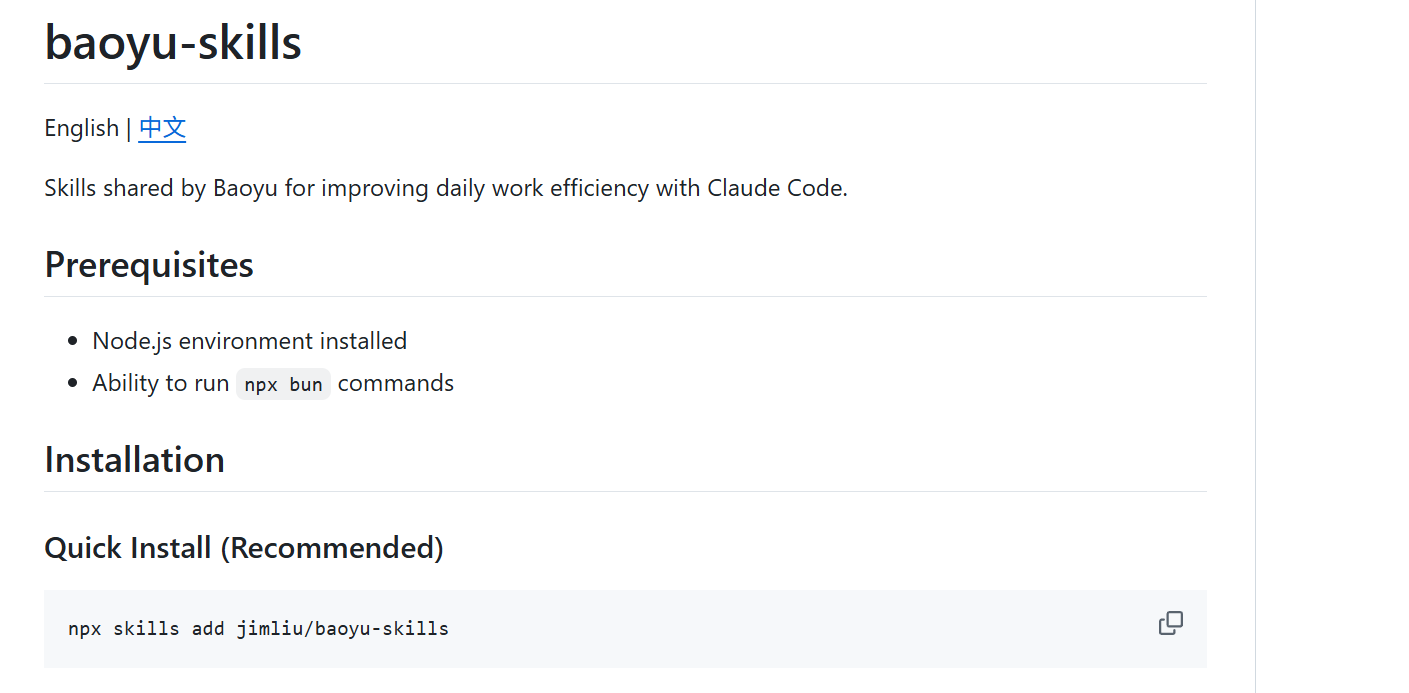Click the Ability to run bullet text
Image resolution: width=1409 pixels, height=693 pixels.
coord(161,384)
